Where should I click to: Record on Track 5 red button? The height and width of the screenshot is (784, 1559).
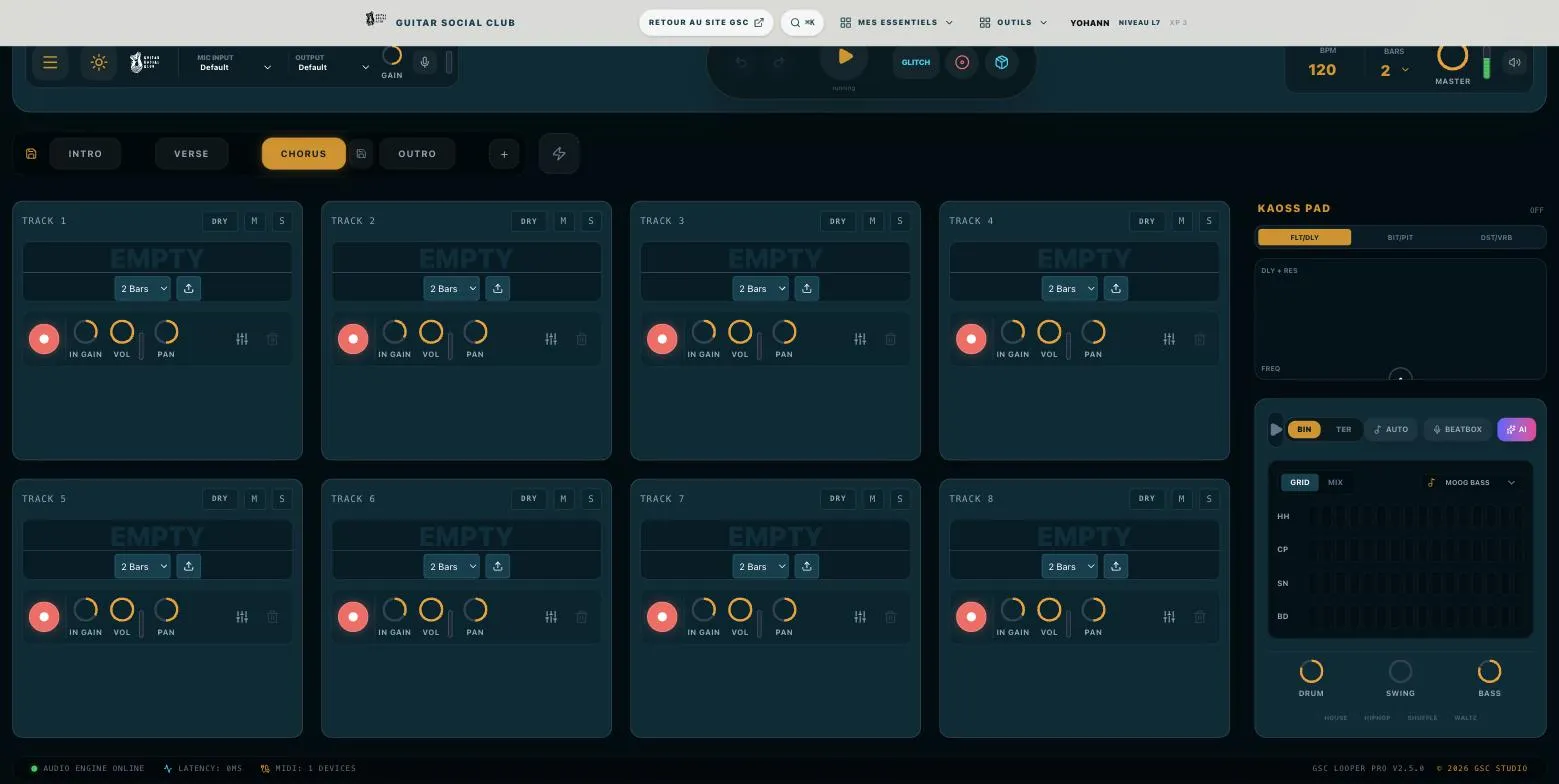(44, 617)
